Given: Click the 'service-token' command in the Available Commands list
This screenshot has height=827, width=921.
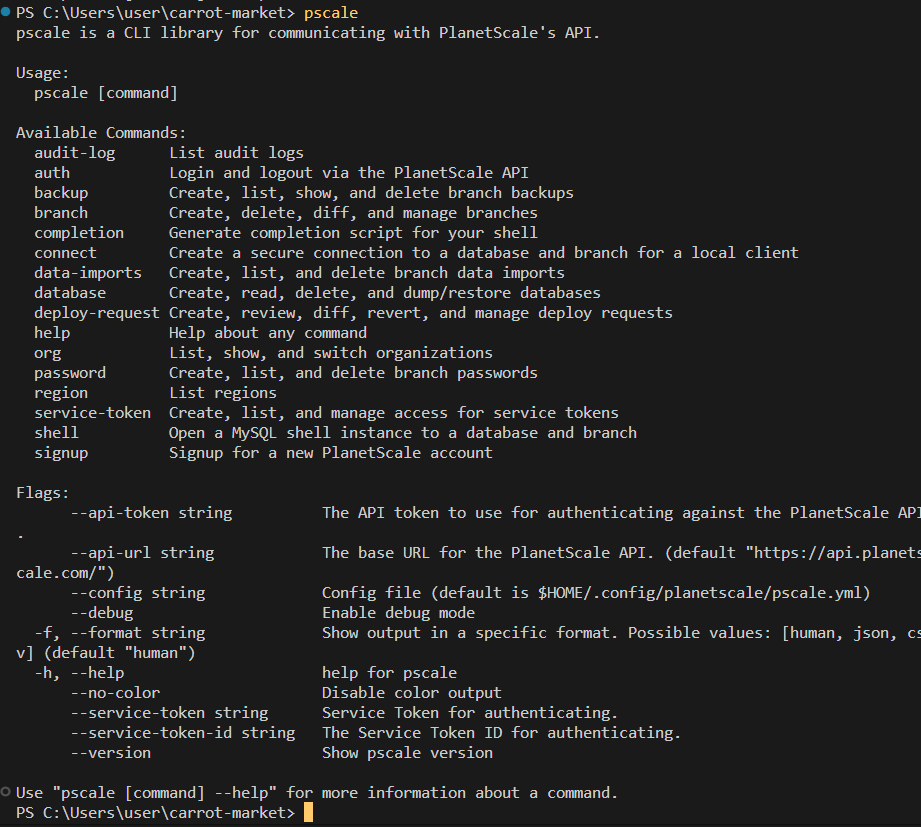Looking at the screenshot, I should click(x=92, y=413).
